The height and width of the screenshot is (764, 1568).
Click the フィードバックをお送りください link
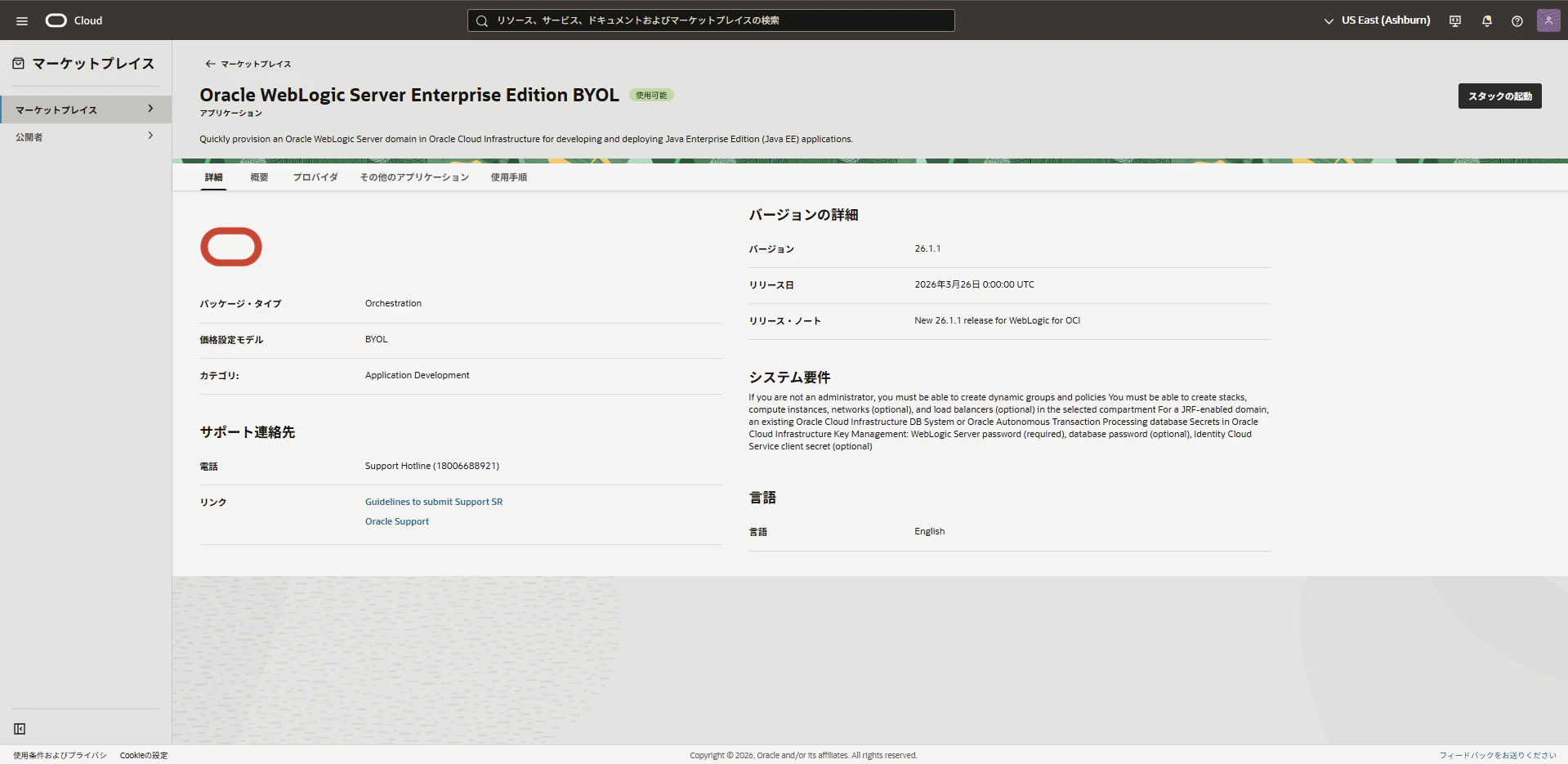coord(1498,756)
